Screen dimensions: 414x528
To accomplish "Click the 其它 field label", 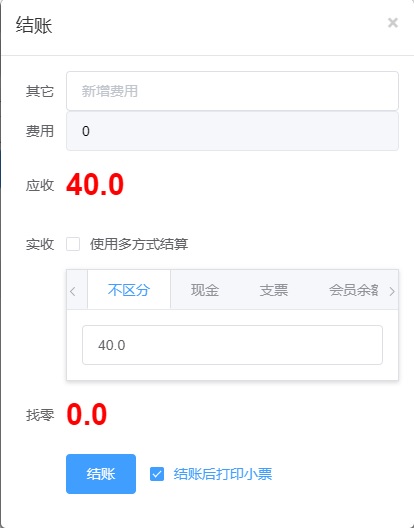I will 40,91.
